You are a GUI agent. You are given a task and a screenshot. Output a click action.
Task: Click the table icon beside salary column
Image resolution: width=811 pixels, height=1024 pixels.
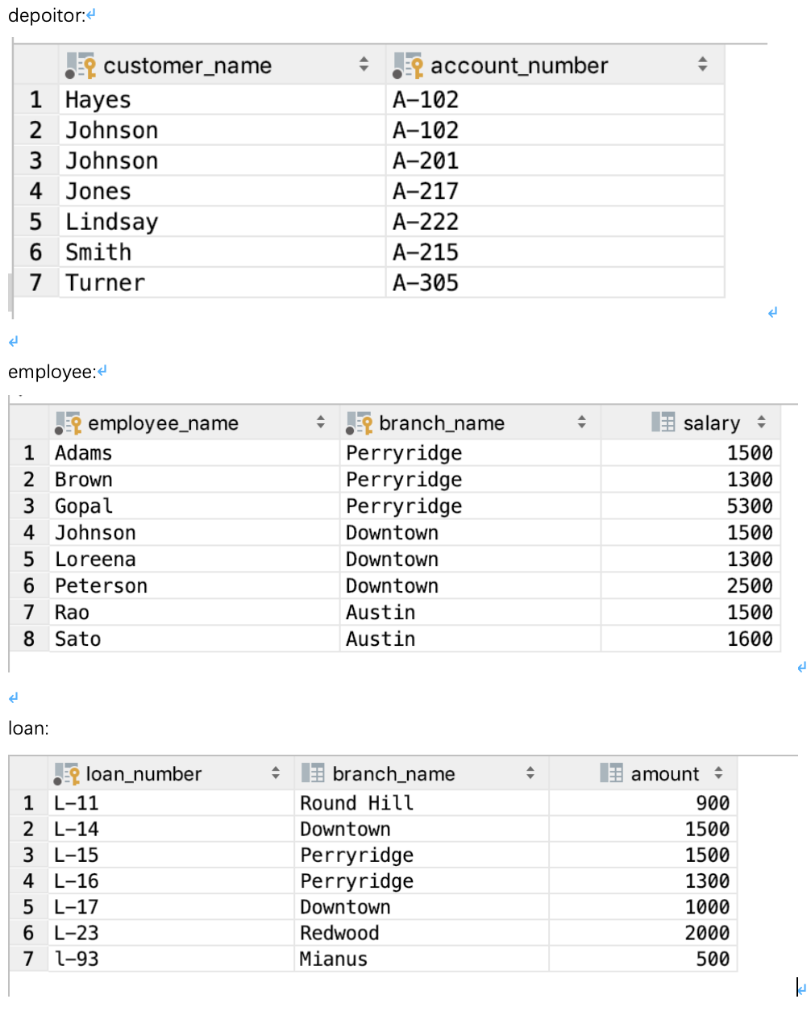point(663,423)
